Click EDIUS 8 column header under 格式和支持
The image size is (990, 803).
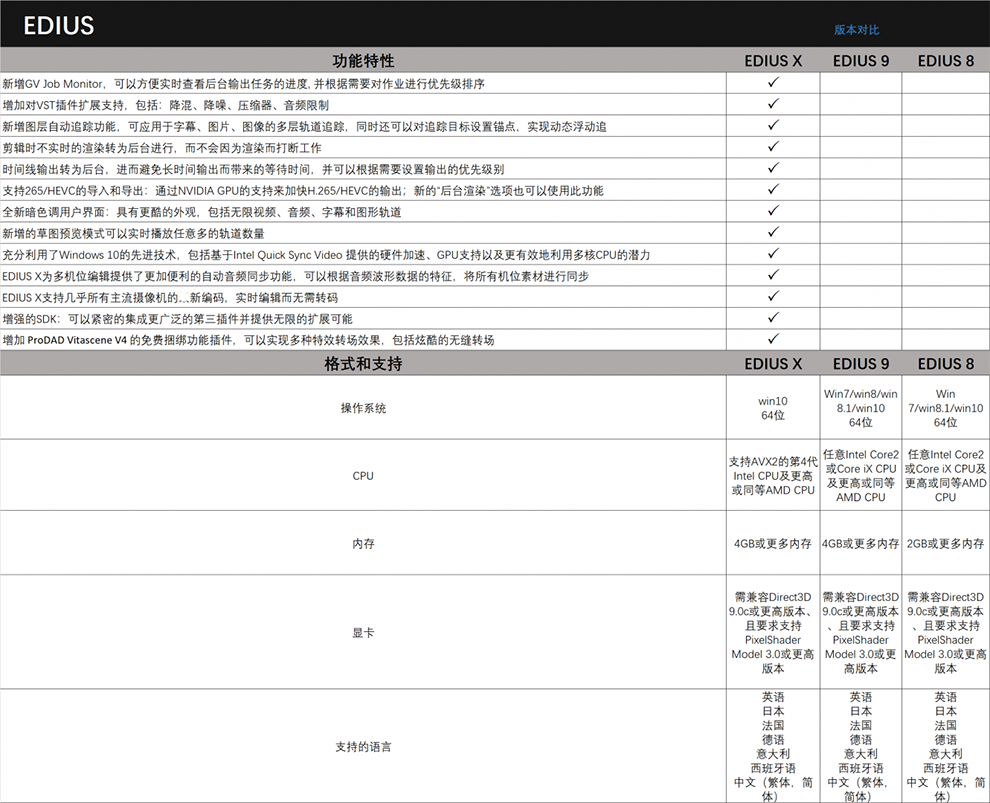point(946,364)
